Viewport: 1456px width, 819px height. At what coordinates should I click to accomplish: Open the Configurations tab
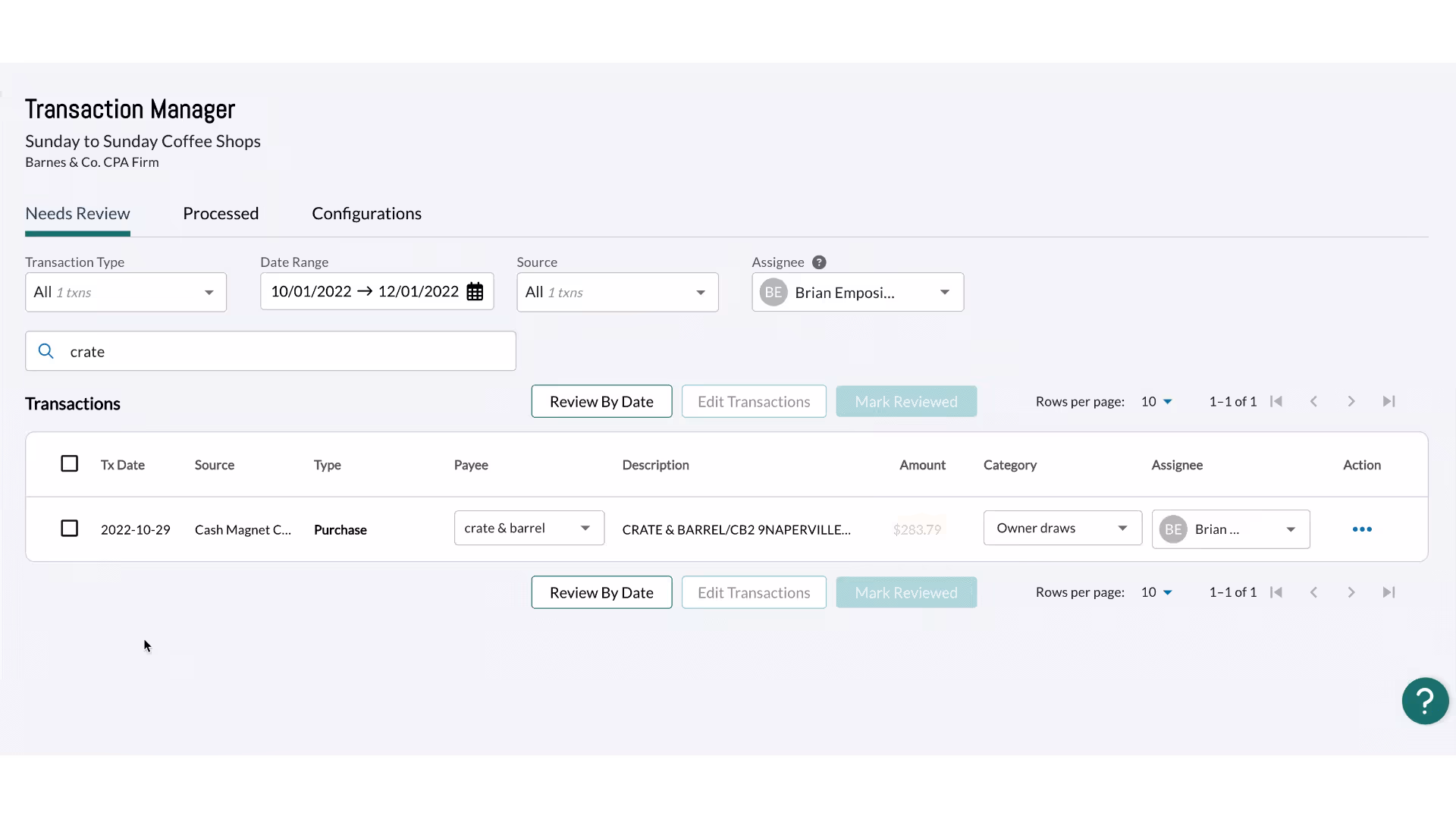[x=366, y=213]
